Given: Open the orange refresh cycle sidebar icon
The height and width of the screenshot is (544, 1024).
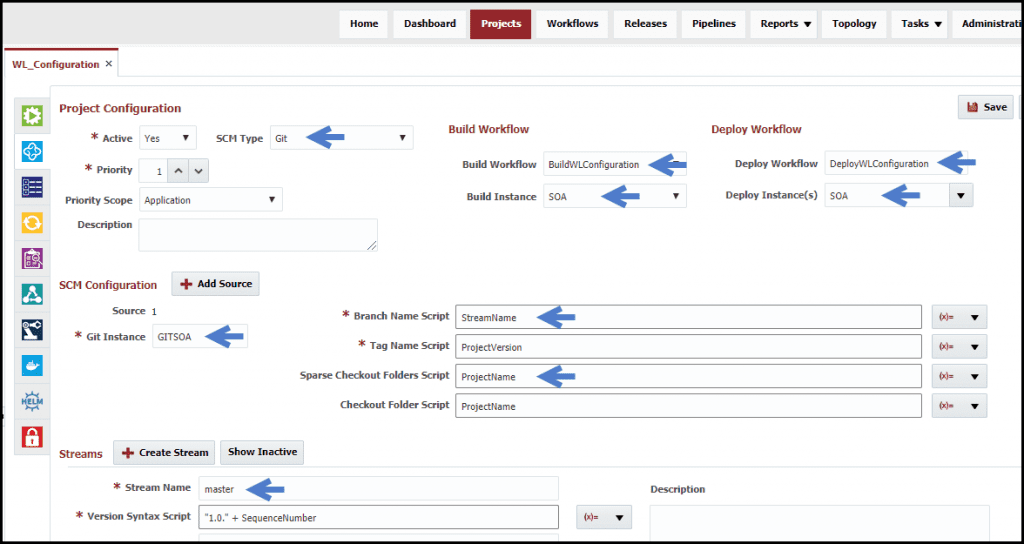Looking at the screenshot, I should pyautogui.click(x=32, y=223).
